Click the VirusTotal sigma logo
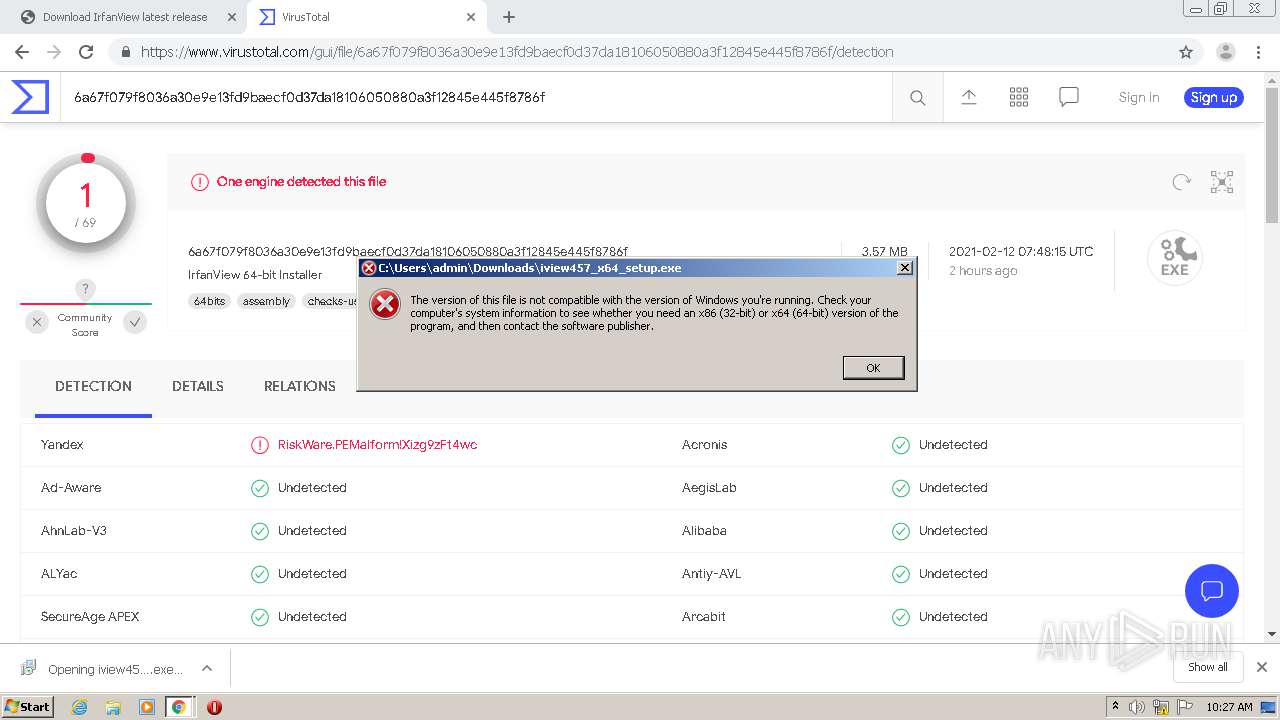 (30, 97)
